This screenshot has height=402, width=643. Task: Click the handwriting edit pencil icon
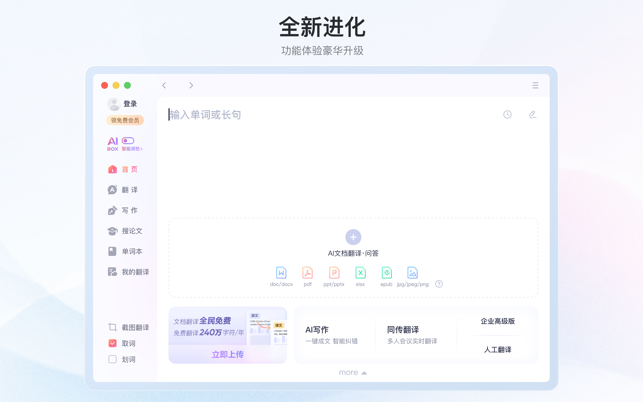point(532,115)
